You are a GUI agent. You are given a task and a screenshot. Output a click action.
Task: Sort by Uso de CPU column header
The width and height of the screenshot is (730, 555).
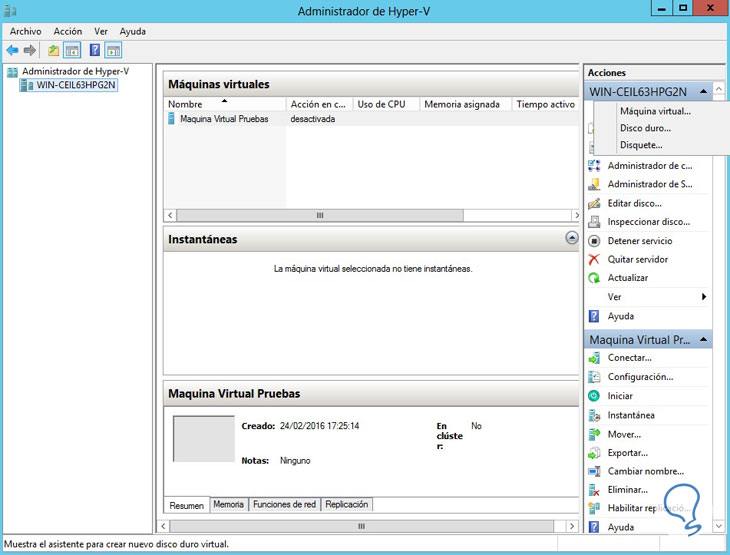[386, 104]
